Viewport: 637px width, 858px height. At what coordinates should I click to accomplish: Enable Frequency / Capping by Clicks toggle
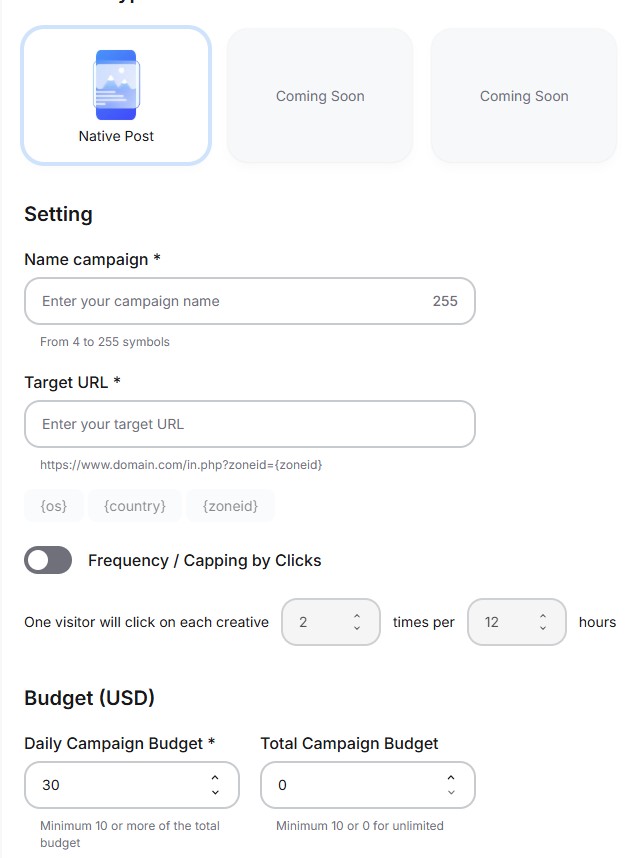click(48, 560)
